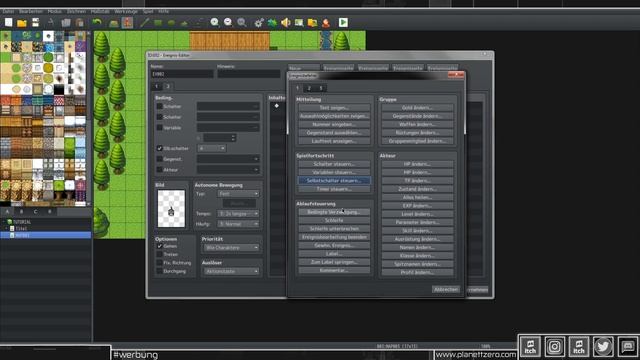Open the Plugin Manager puzzle icon
640x360 pixels.
tap(272, 22)
